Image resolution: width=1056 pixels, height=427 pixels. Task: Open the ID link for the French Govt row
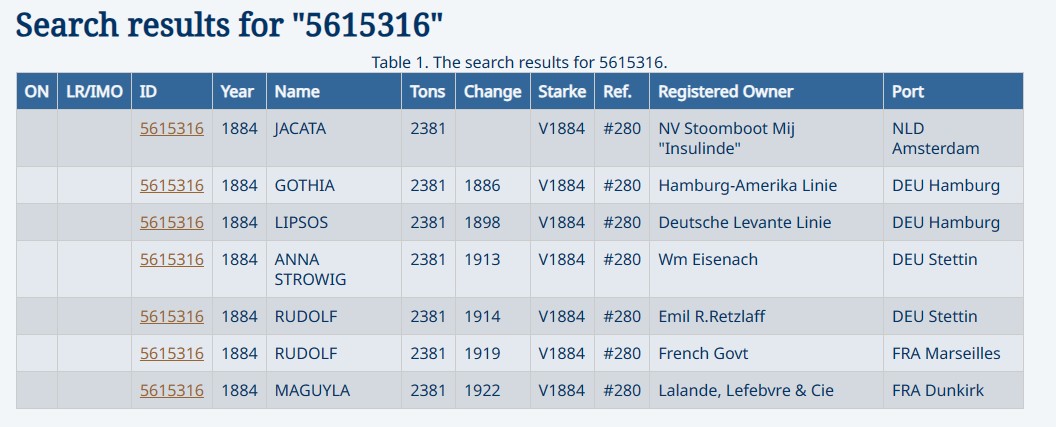pyautogui.click(x=171, y=353)
